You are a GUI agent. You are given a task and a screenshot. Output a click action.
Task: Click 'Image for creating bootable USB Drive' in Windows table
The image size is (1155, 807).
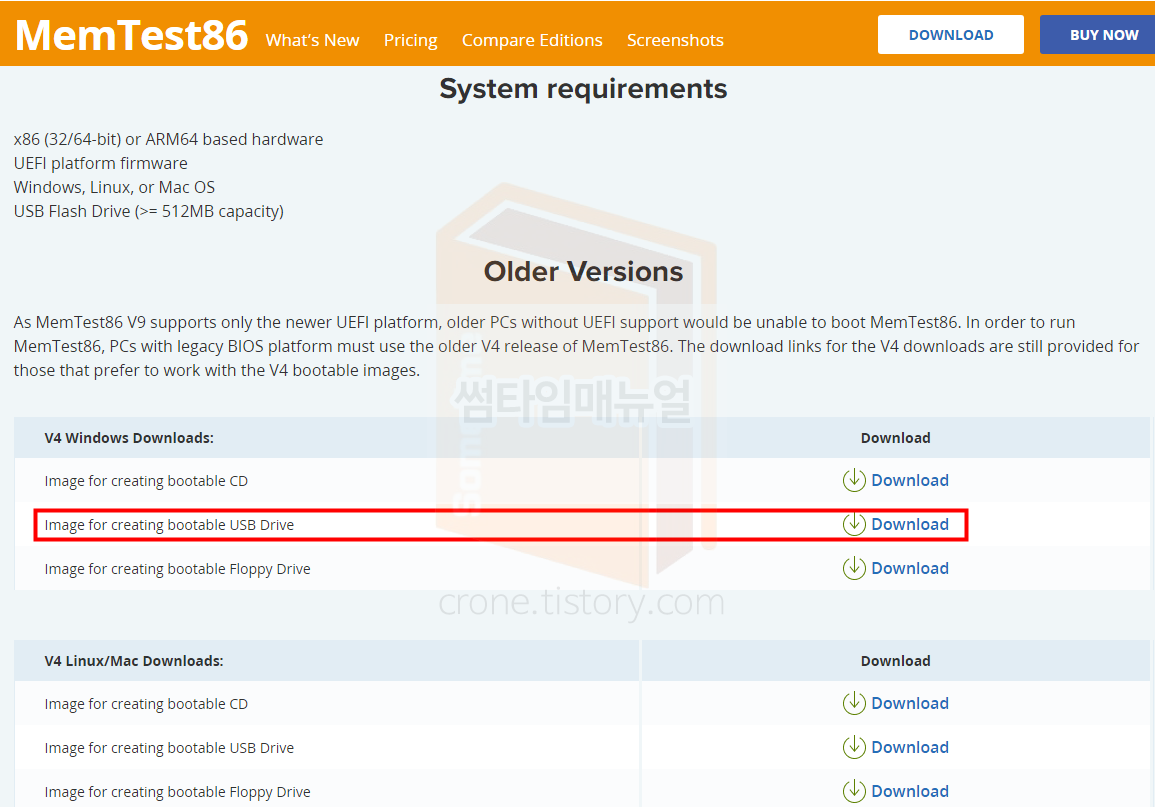point(169,525)
